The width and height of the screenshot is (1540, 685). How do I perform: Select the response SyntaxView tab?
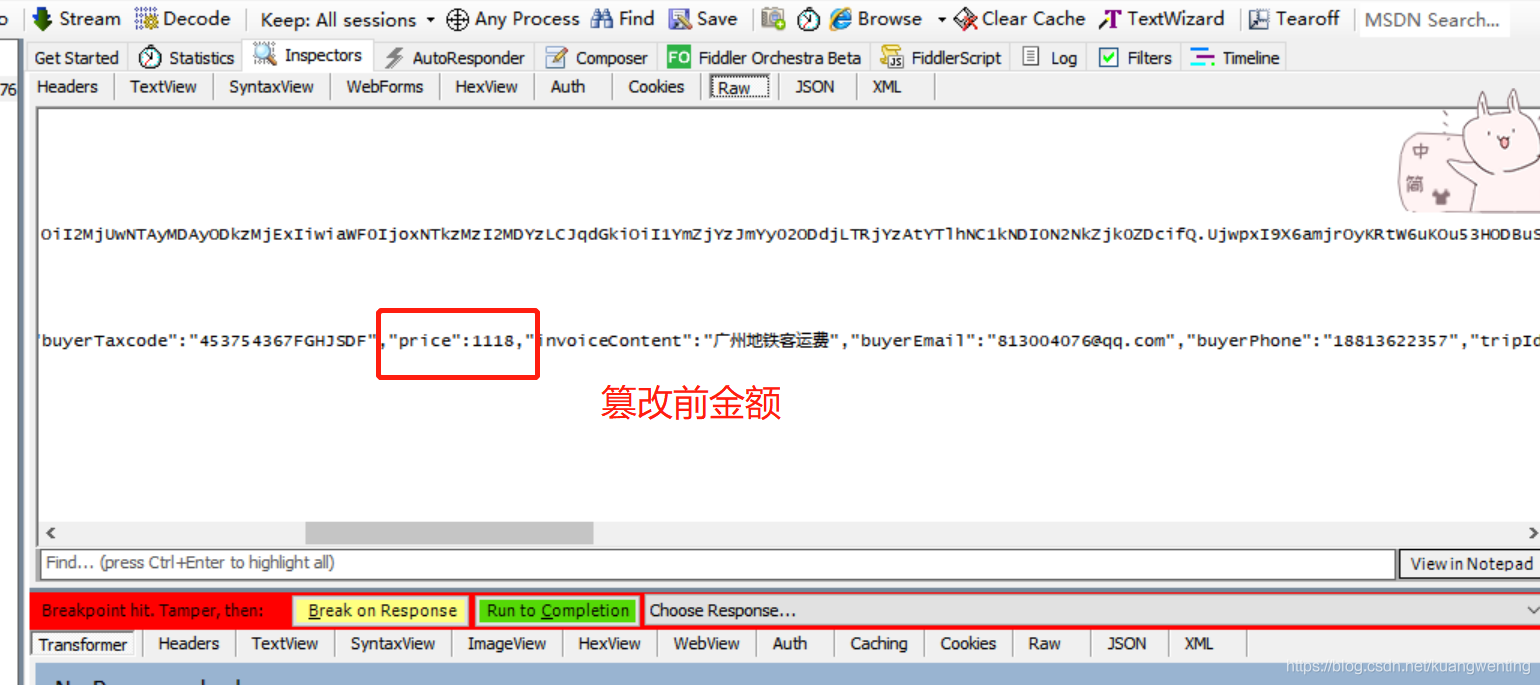click(393, 644)
